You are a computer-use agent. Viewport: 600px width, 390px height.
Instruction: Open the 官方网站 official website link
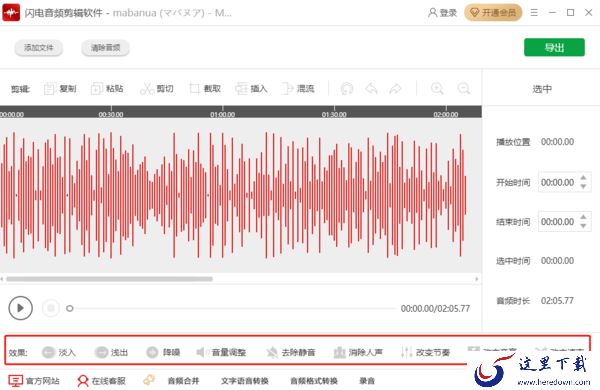(34, 381)
